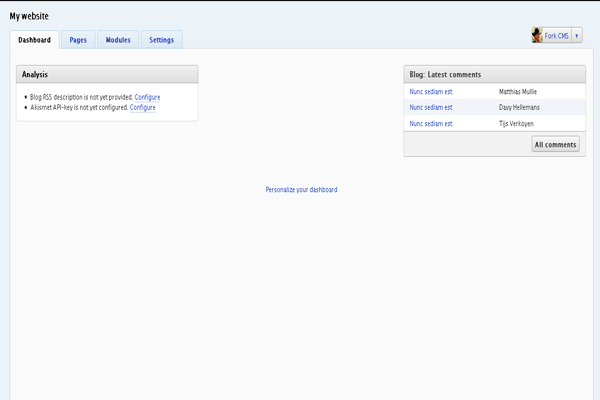Open the user menu dropdown arrow

(576, 35)
